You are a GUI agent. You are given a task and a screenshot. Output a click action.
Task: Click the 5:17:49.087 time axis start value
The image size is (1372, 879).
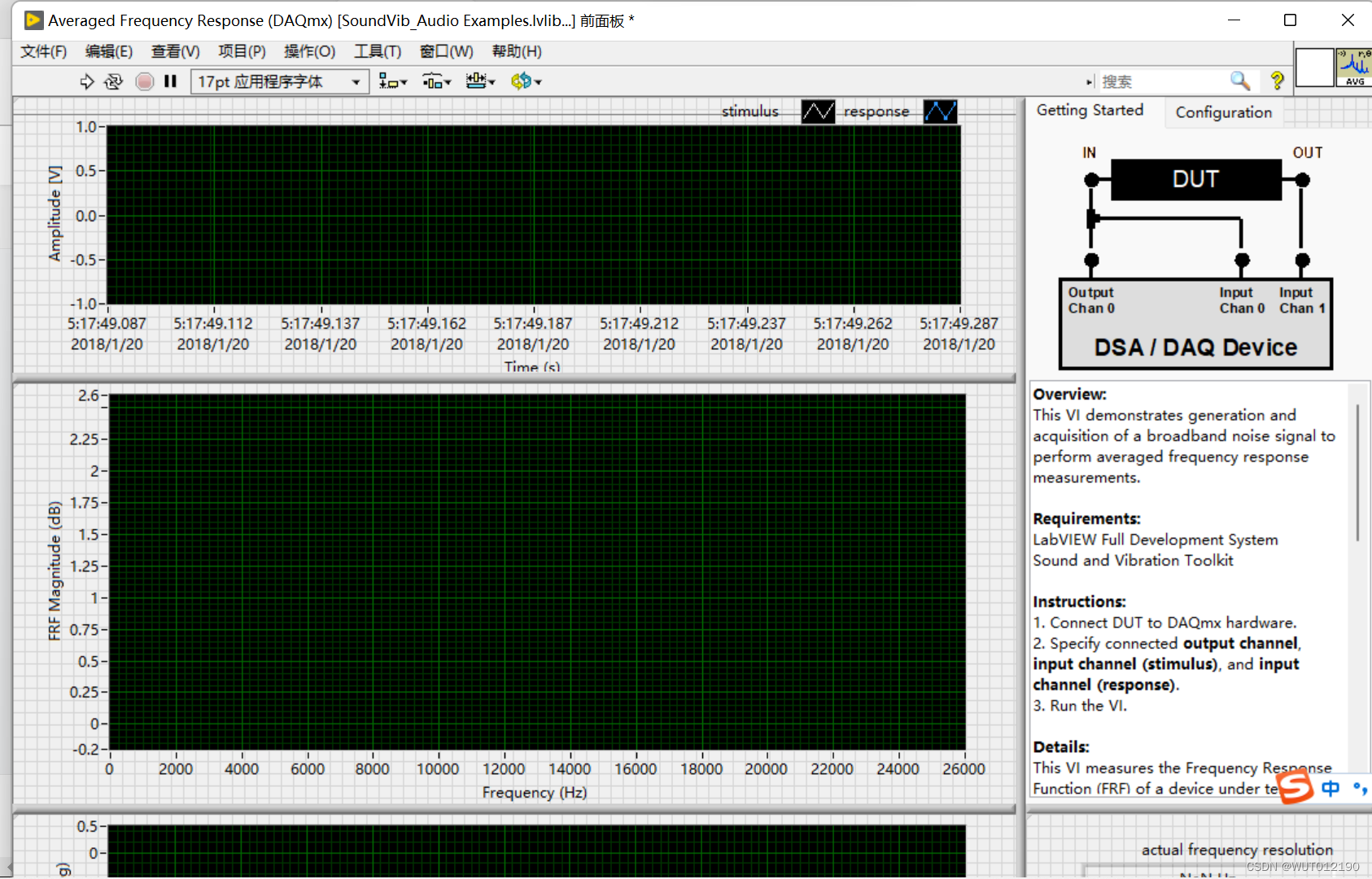pyautogui.click(x=107, y=323)
